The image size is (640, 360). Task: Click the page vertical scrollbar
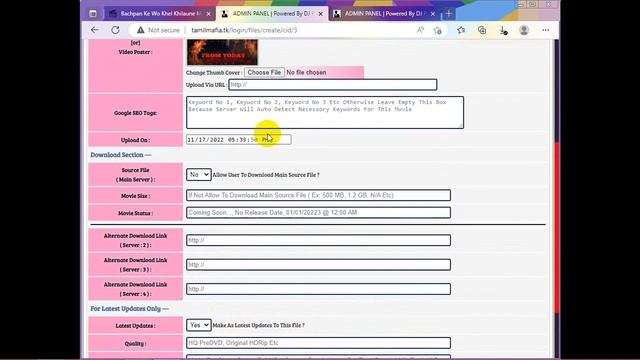(x=557, y=228)
